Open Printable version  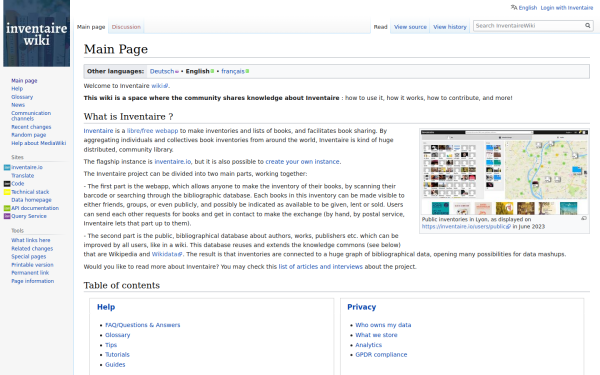(x=32, y=265)
